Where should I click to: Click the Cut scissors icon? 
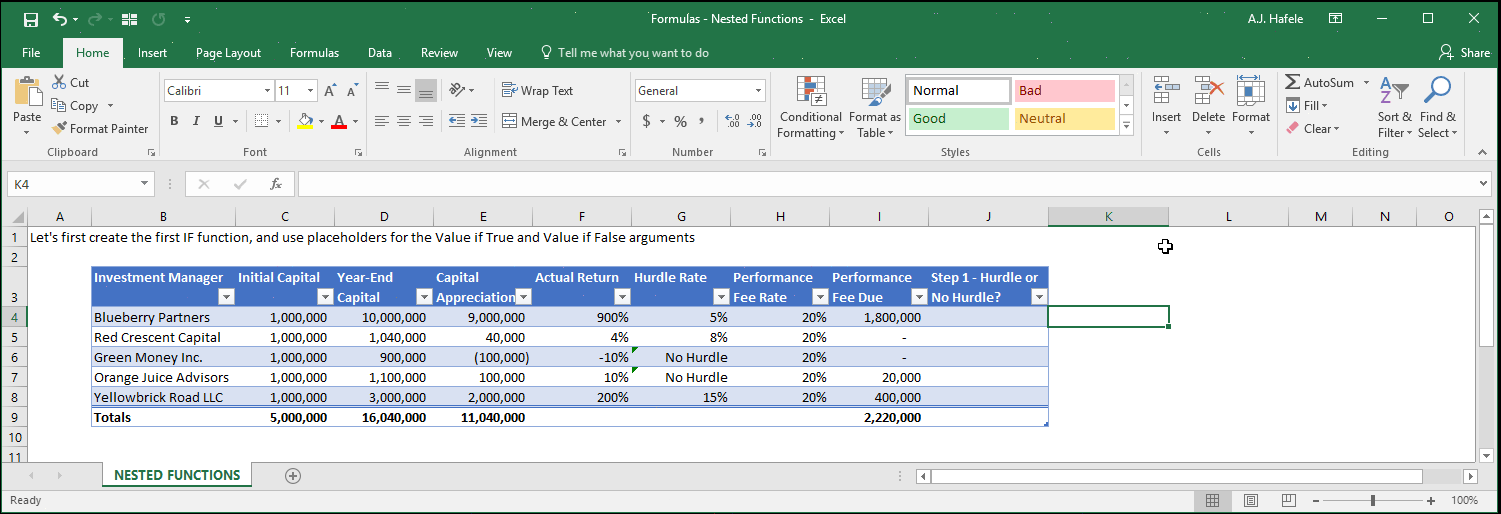(x=59, y=82)
